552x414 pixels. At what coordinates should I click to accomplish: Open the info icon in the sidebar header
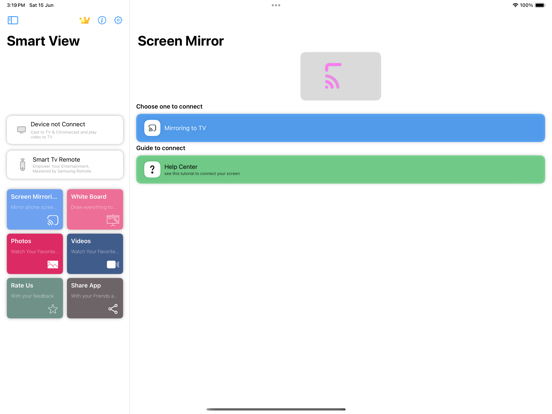tap(102, 20)
